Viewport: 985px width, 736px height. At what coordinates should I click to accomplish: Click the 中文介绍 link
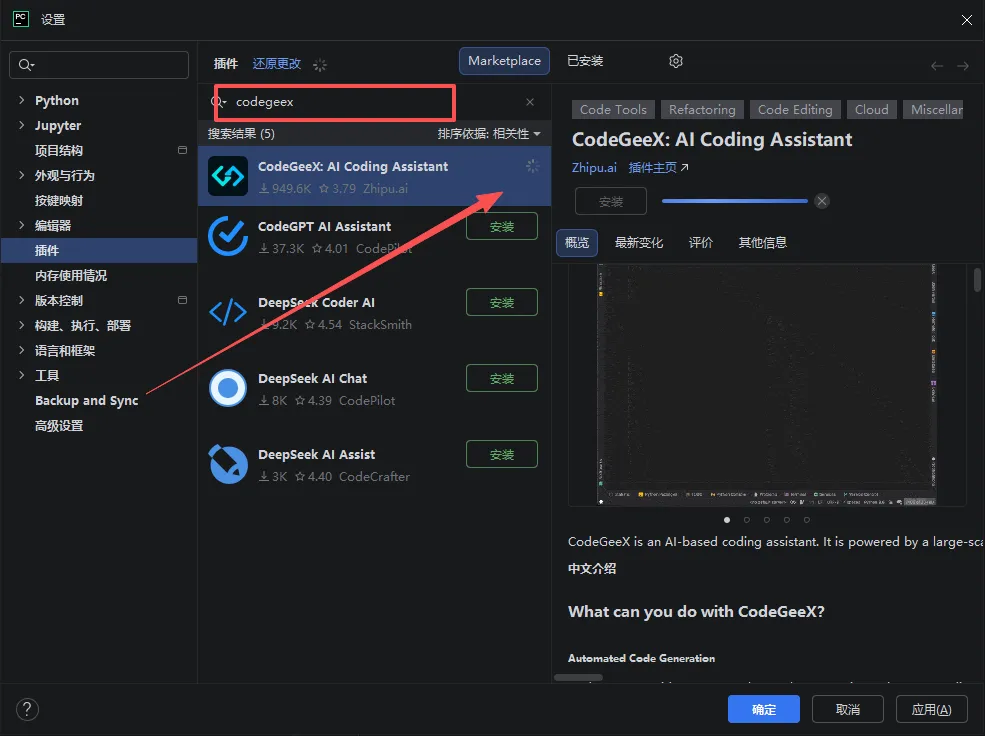coord(592,568)
